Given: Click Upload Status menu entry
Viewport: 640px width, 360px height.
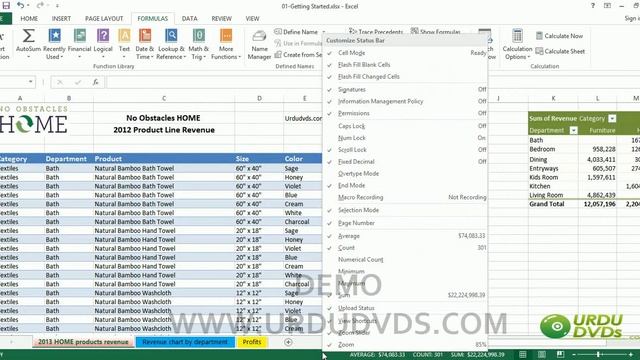Looking at the screenshot, I should click(406, 308).
